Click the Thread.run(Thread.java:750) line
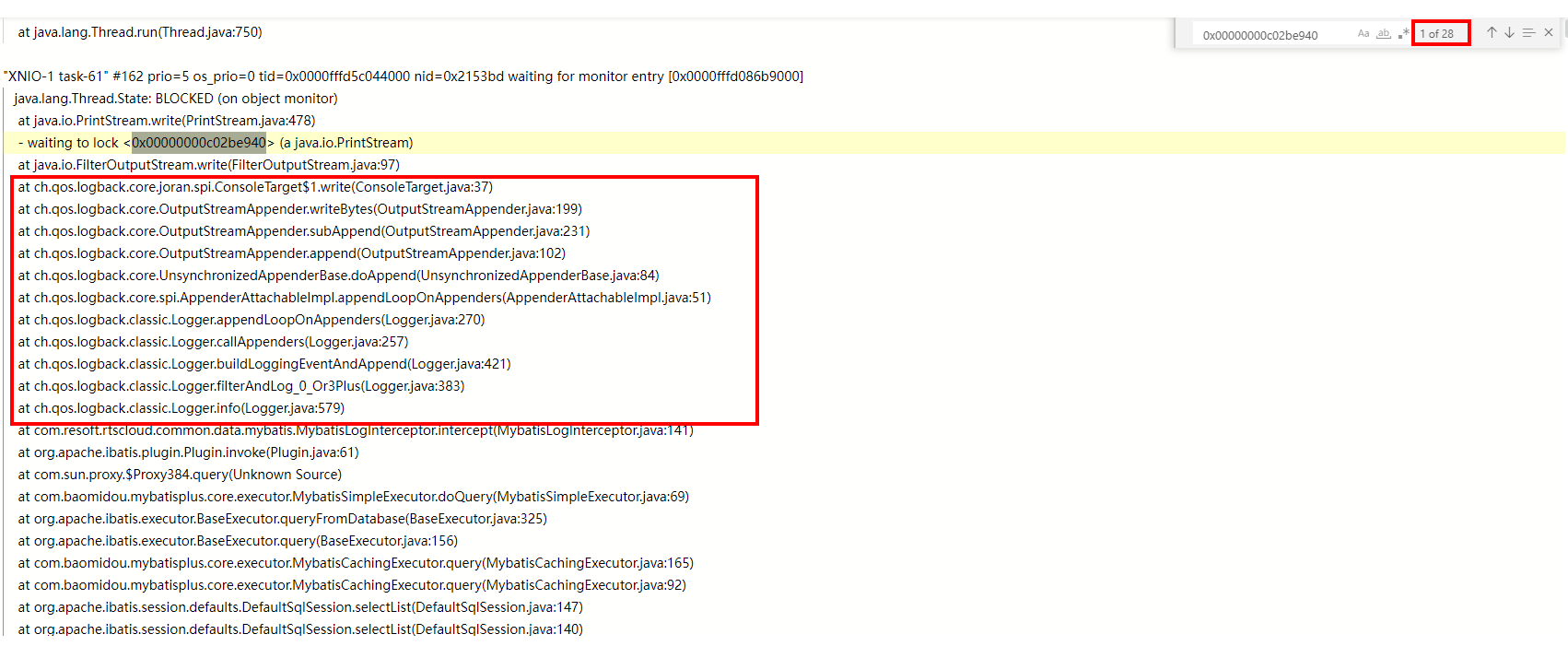Image resolution: width=1568 pixels, height=646 pixels. pyautogui.click(x=140, y=32)
